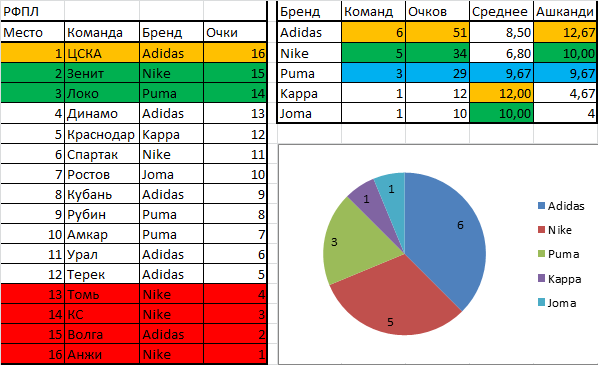Select the Joma average cell showing 10,00

point(501,113)
